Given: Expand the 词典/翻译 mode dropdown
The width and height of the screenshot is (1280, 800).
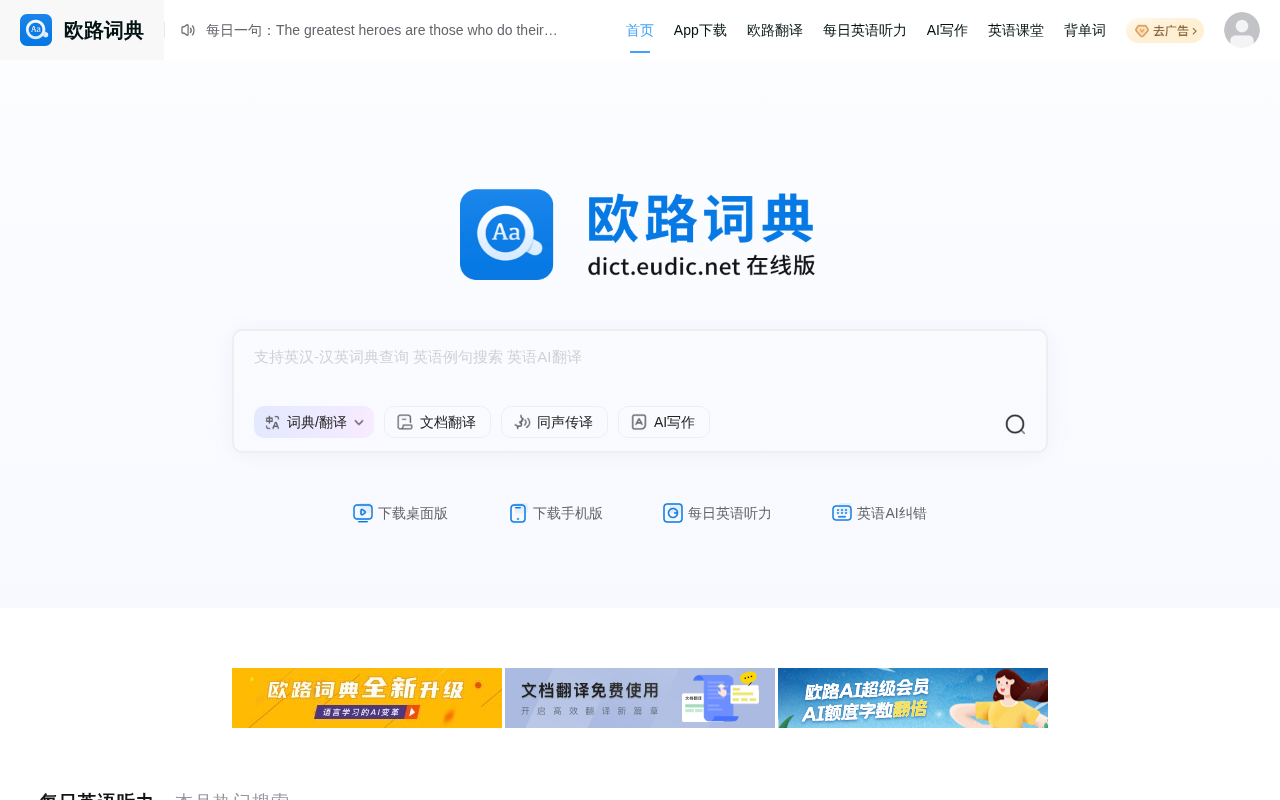Looking at the screenshot, I should 314,422.
